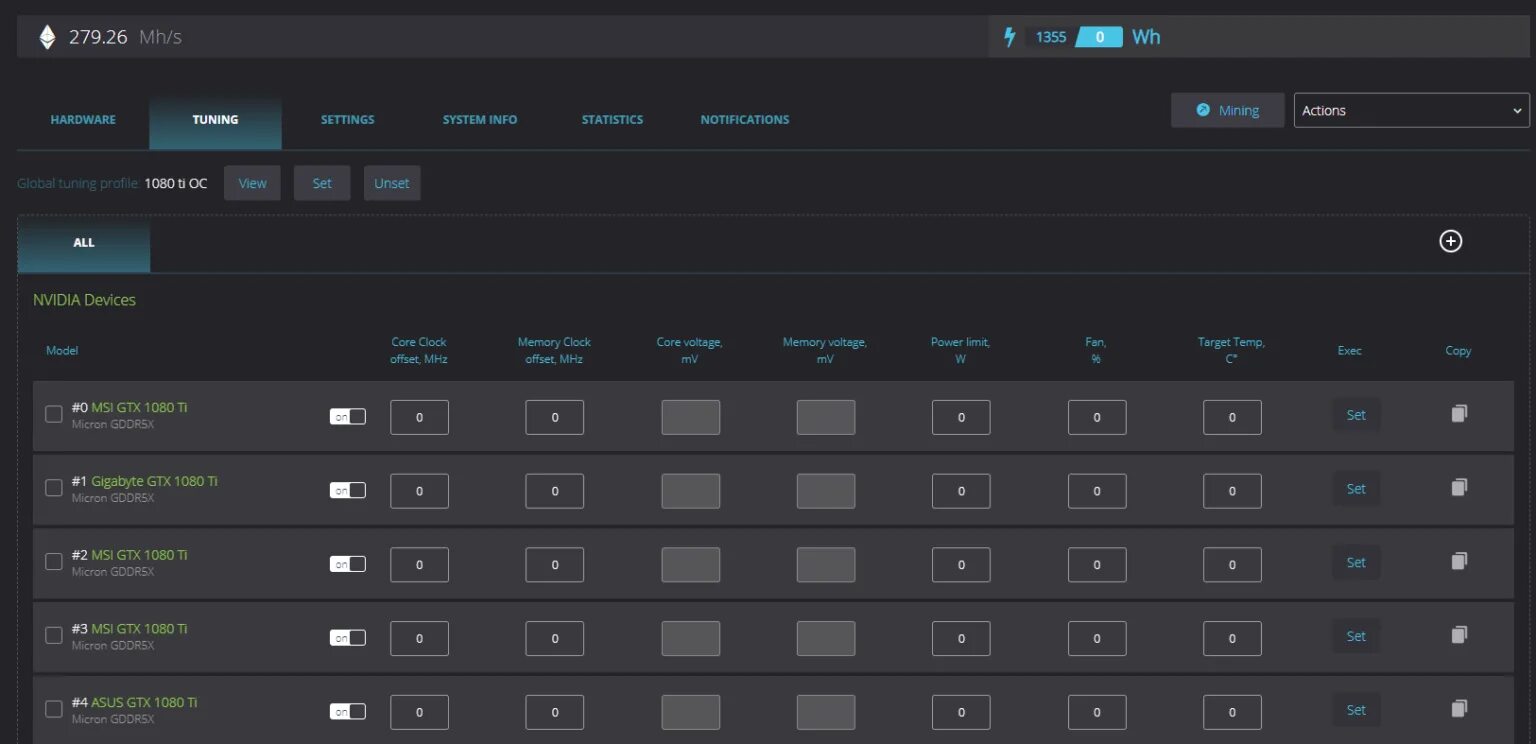Click the Model column header
1536x744 pixels.
[62, 350]
